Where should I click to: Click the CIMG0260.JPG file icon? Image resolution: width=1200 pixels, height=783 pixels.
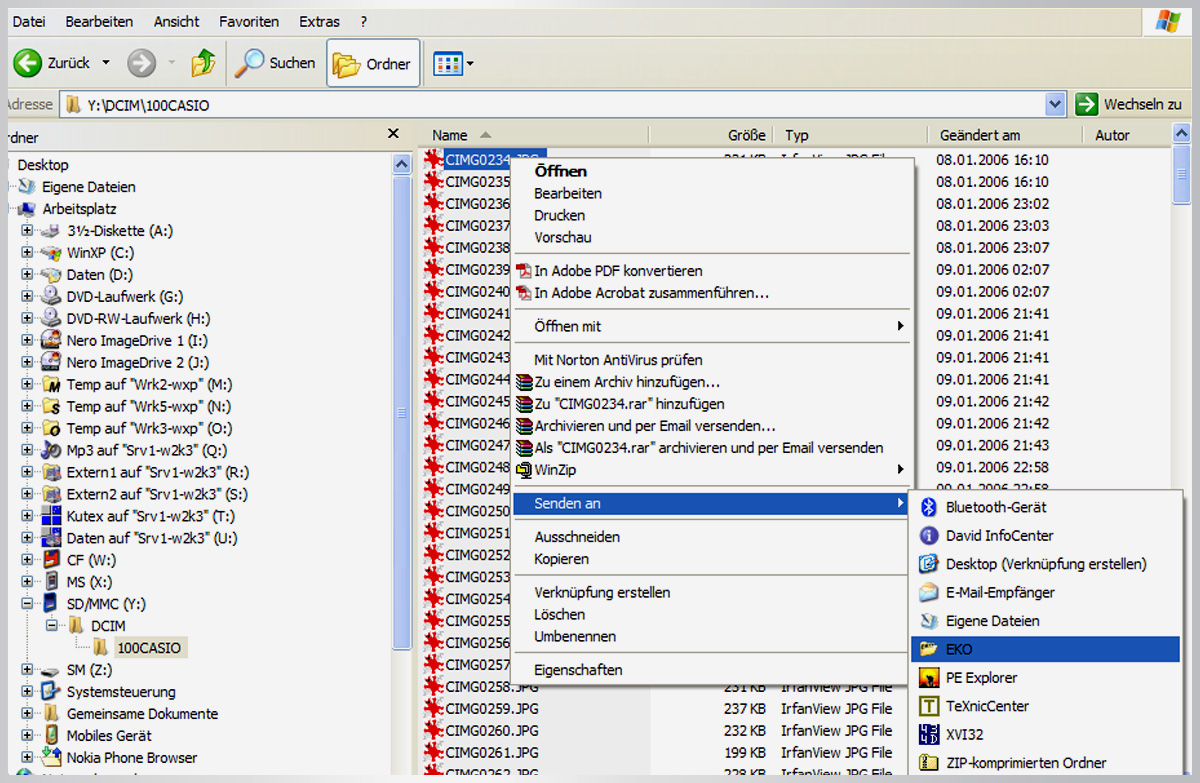point(432,731)
